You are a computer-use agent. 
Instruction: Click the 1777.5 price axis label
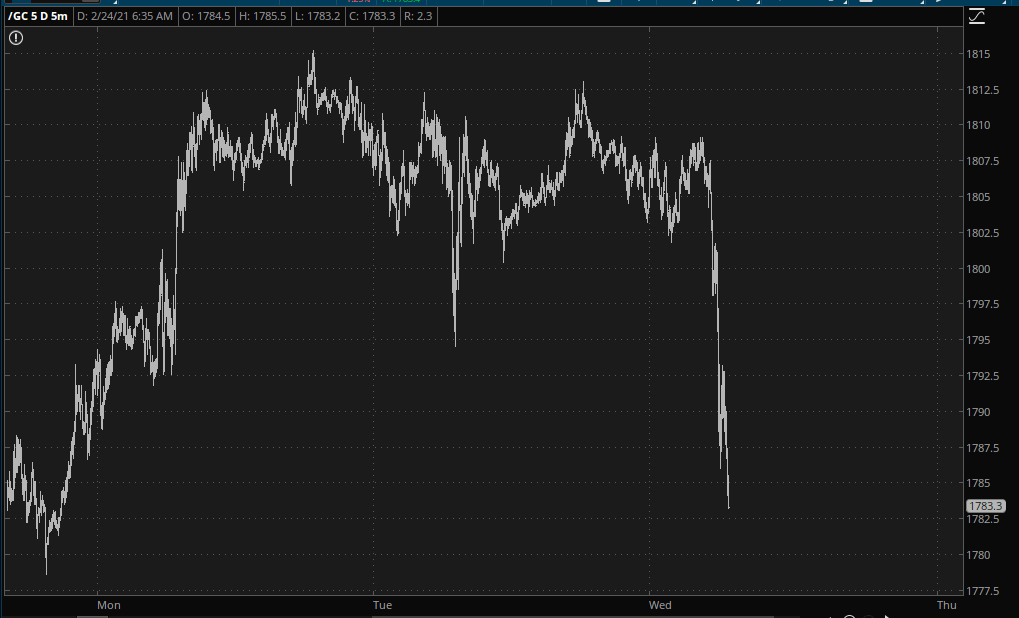point(983,591)
